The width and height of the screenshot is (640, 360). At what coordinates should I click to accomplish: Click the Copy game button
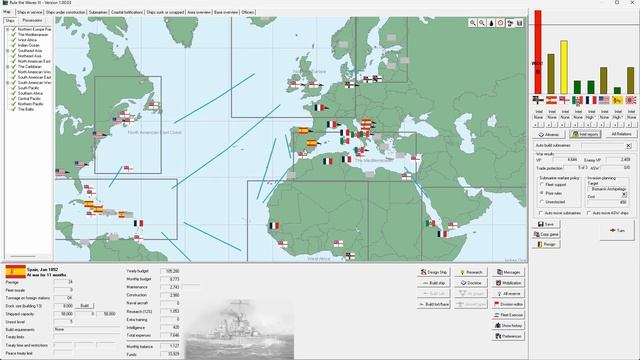(546, 234)
